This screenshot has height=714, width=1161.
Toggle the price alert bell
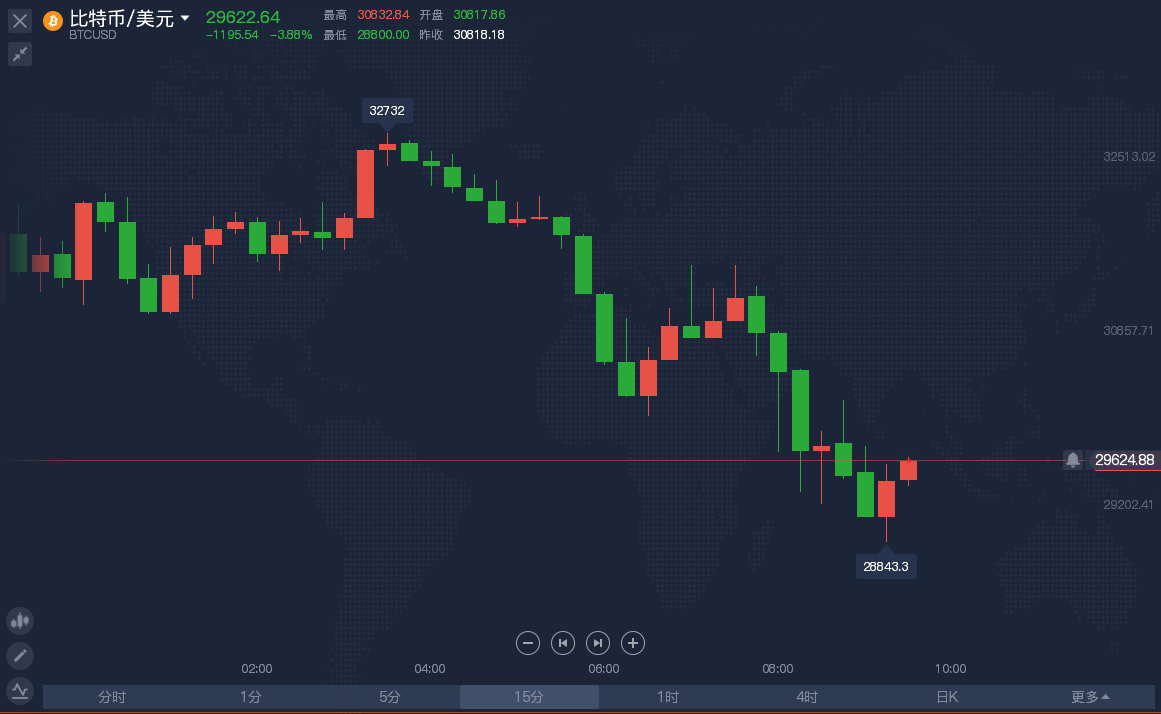pos(1073,460)
